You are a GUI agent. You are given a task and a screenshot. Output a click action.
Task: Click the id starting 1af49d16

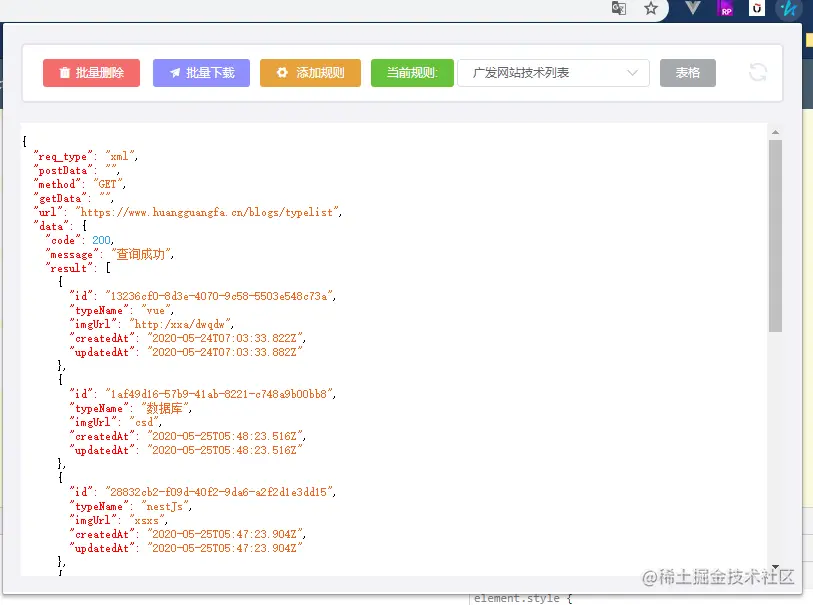219,394
